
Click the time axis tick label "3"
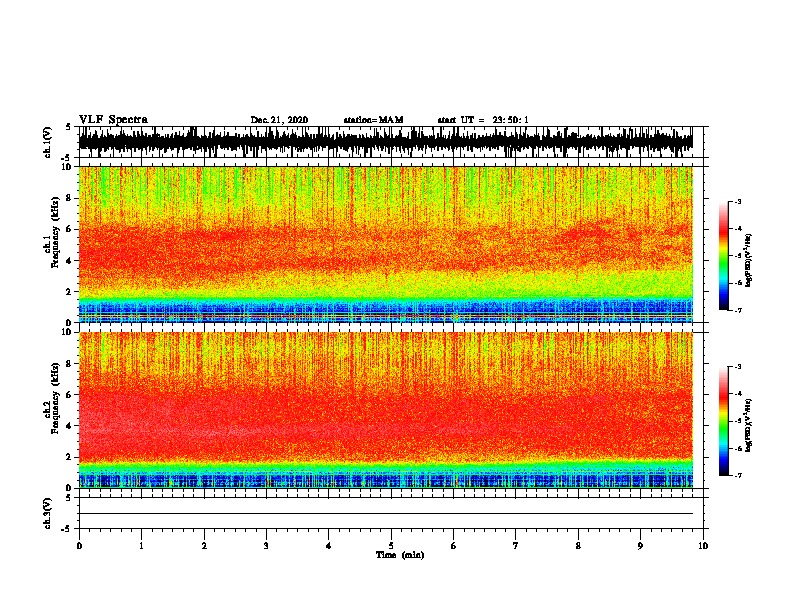point(266,546)
